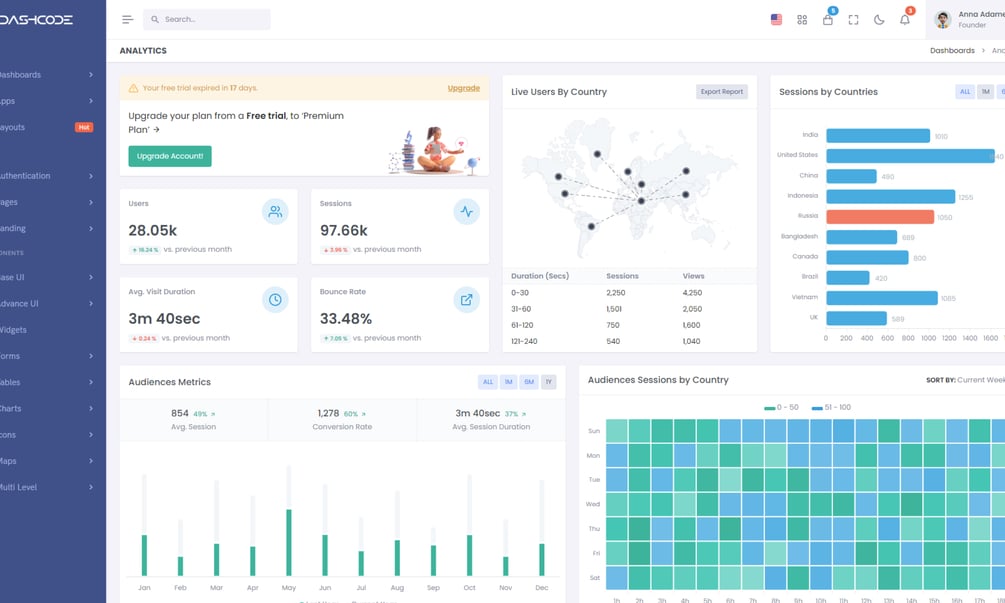Click Anna Adame's profile avatar

tap(942, 20)
